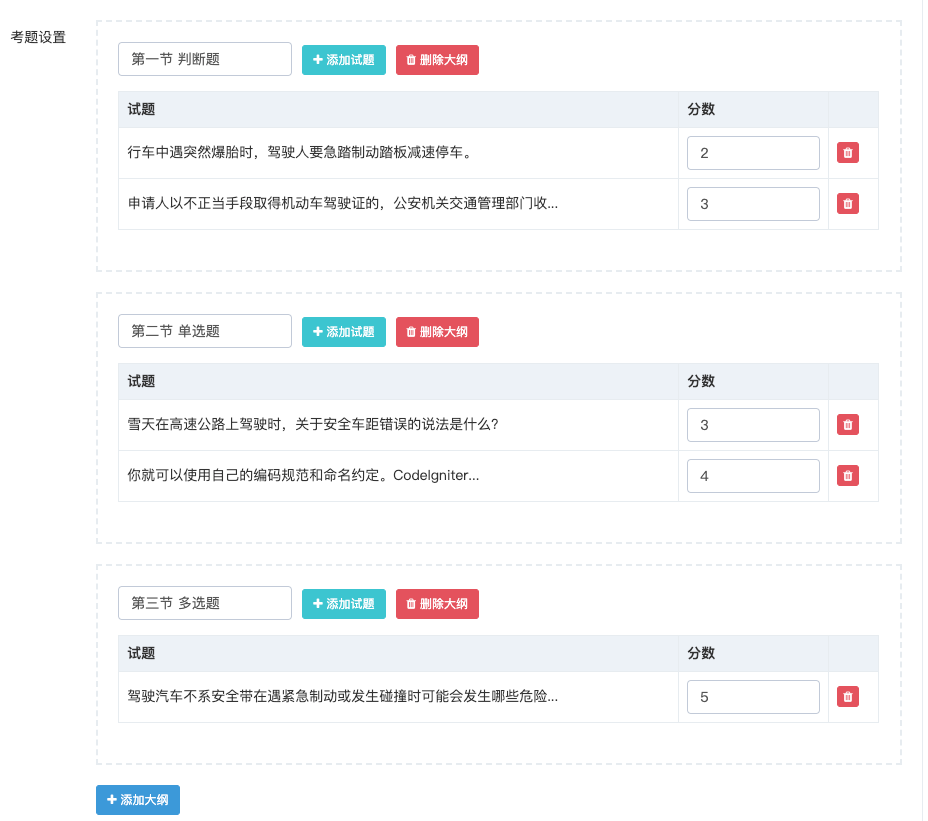Click 添加试题 in 第一节 判断题 section
The image size is (928, 821).
[x=344, y=60]
